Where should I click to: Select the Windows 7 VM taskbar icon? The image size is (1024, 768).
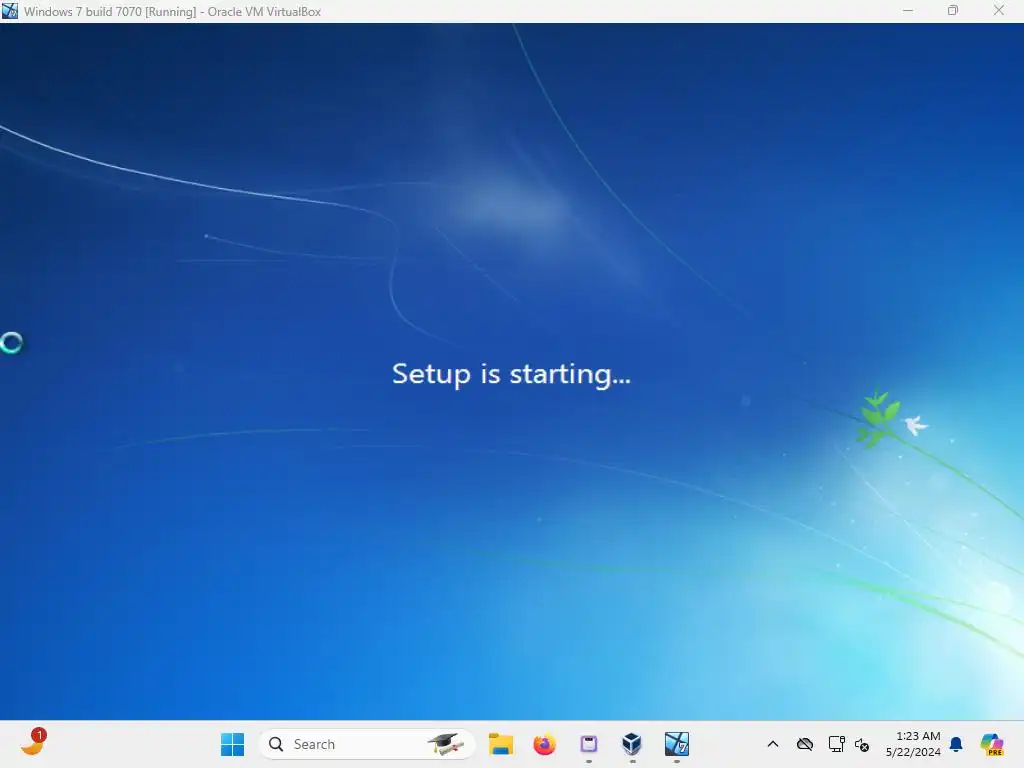click(x=677, y=744)
